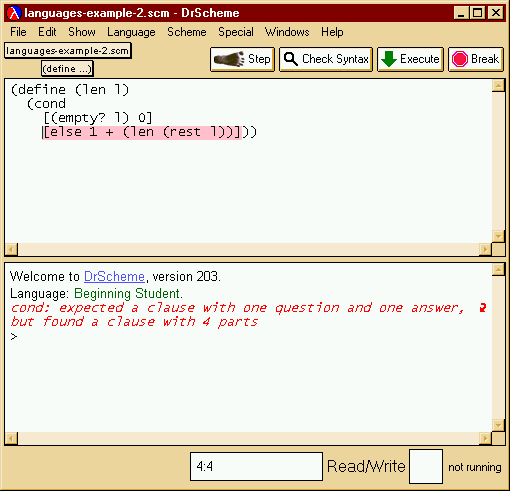Viewport: 510px width, 491px height.
Task: Follow the DrScheme hyperlink in the welcome message
Action: 114,276
